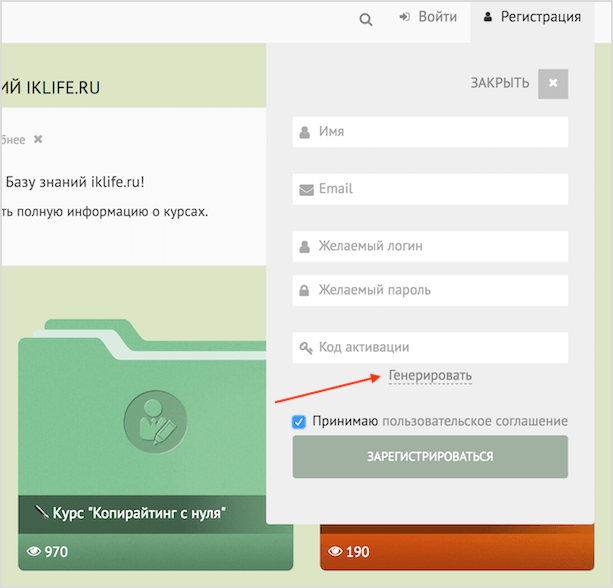Click the Желаемый логин field
This screenshot has height=588, width=613.
(430, 246)
